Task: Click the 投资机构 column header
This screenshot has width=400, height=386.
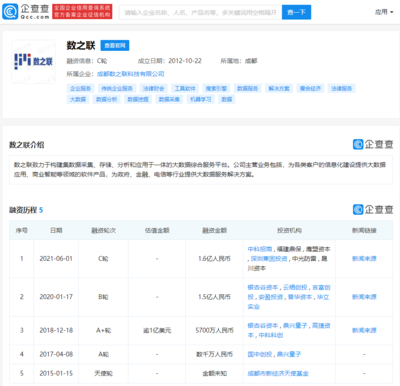Action: [x=289, y=230]
